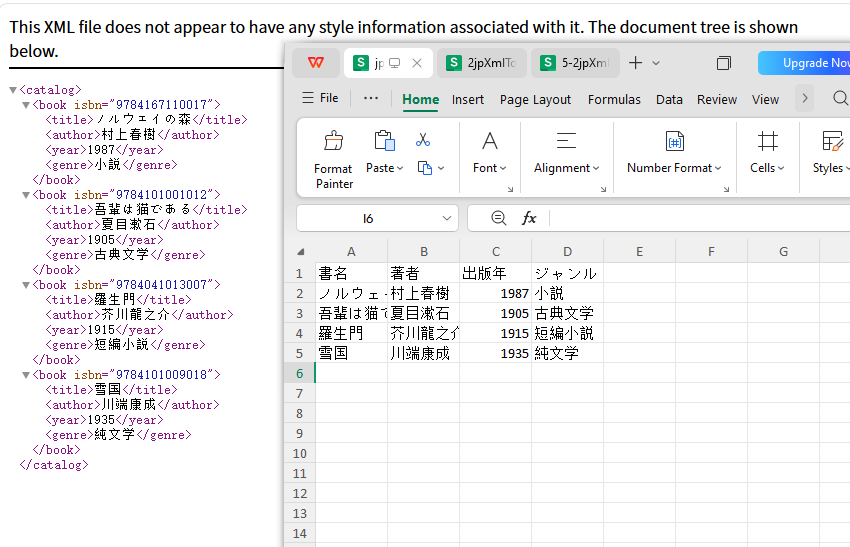
Task: Switch to the 5-2jpXml spreadsheet tab
Action: pos(576,63)
